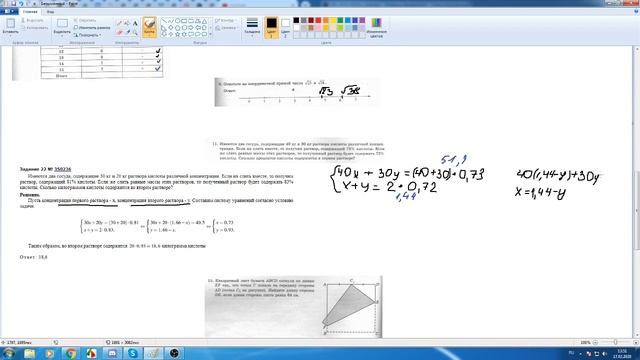This screenshot has height=360, width=640.
Task: Pick the Five-point star shape
Action: coord(177,34)
